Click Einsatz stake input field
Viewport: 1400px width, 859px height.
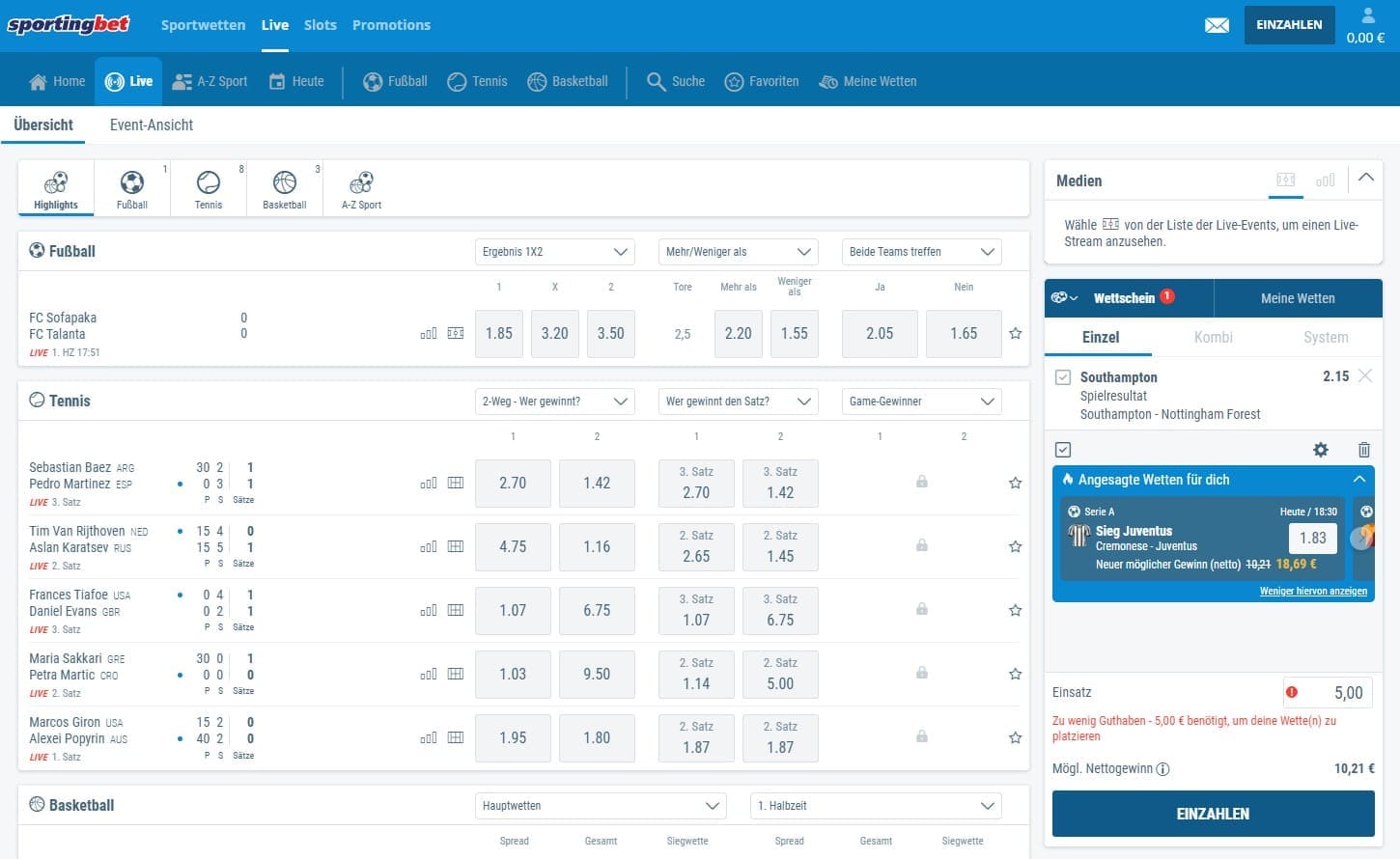click(x=1328, y=692)
